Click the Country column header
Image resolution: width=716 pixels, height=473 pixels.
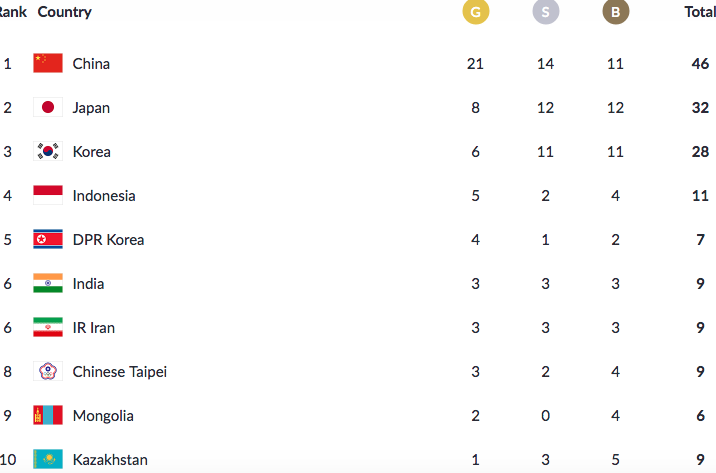64,12
